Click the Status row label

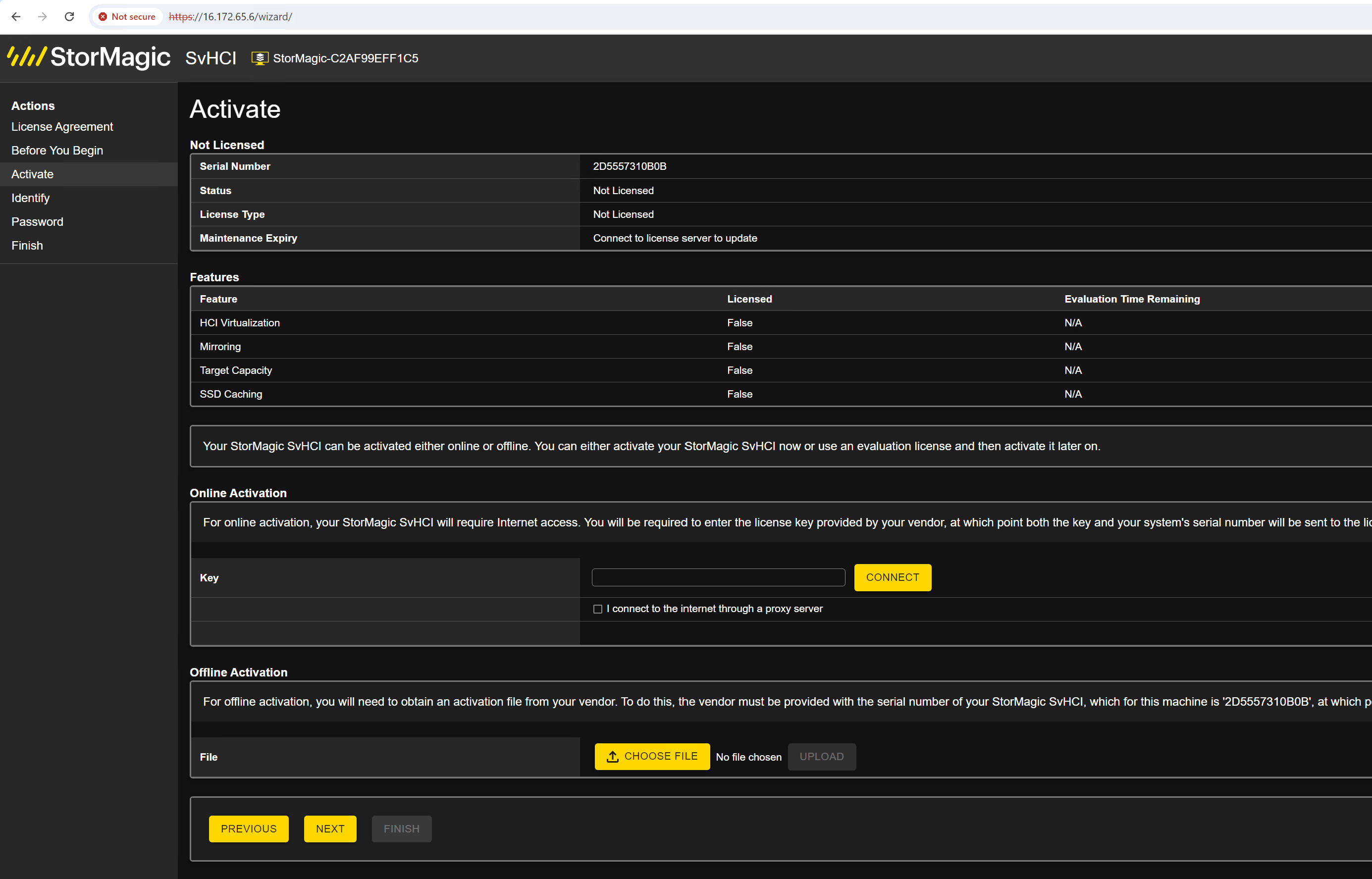pos(216,190)
